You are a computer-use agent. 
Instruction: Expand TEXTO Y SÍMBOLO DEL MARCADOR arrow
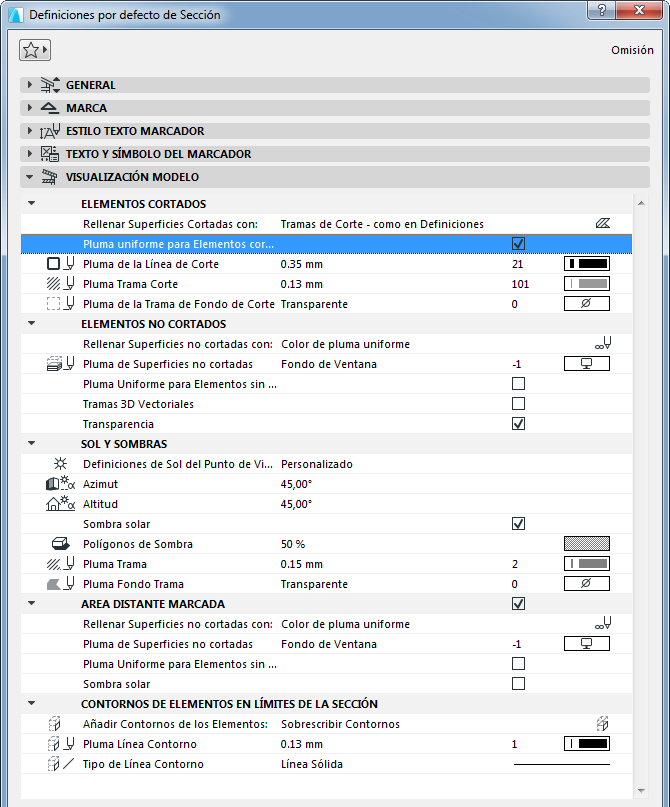(29, 154)
